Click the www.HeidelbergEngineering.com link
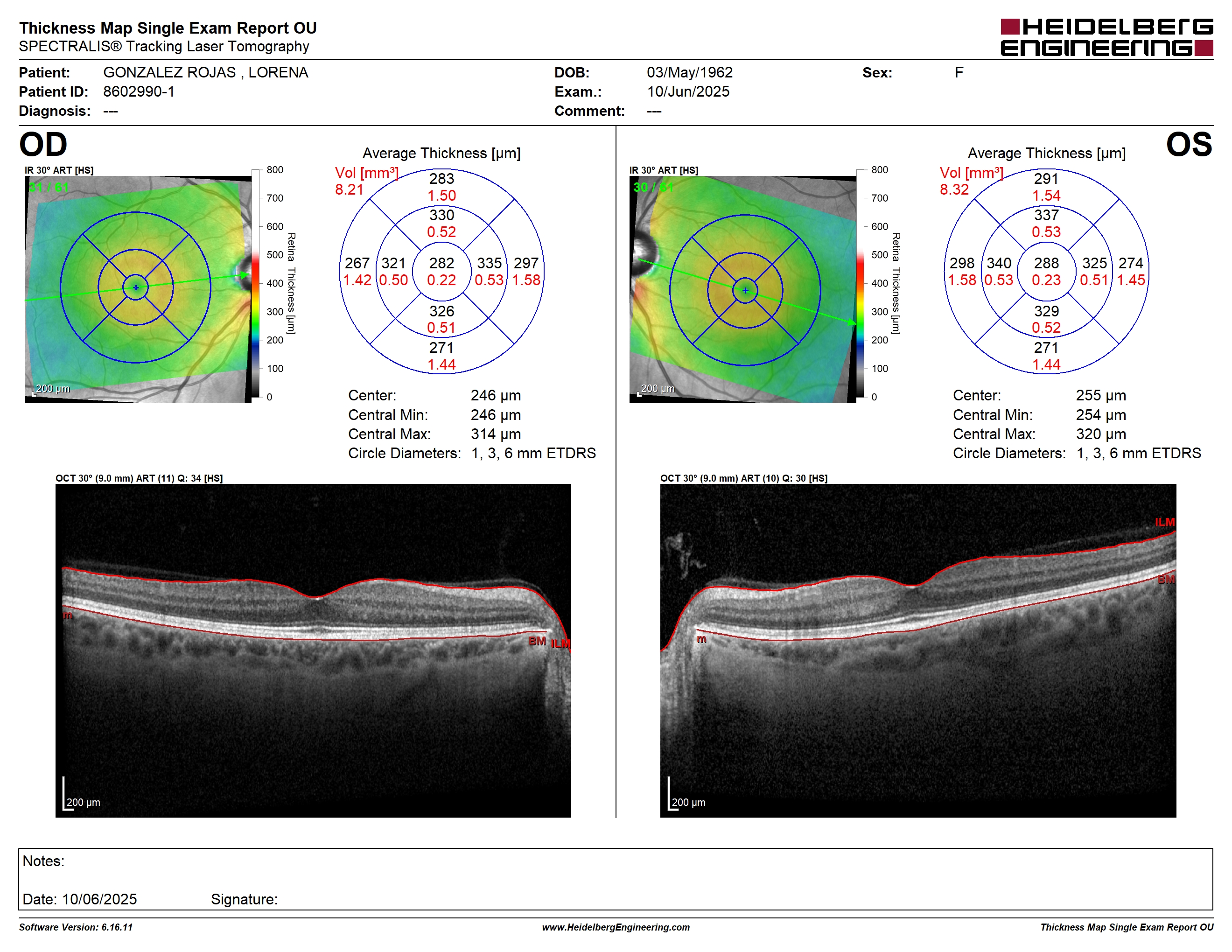 tap(616, 927)
